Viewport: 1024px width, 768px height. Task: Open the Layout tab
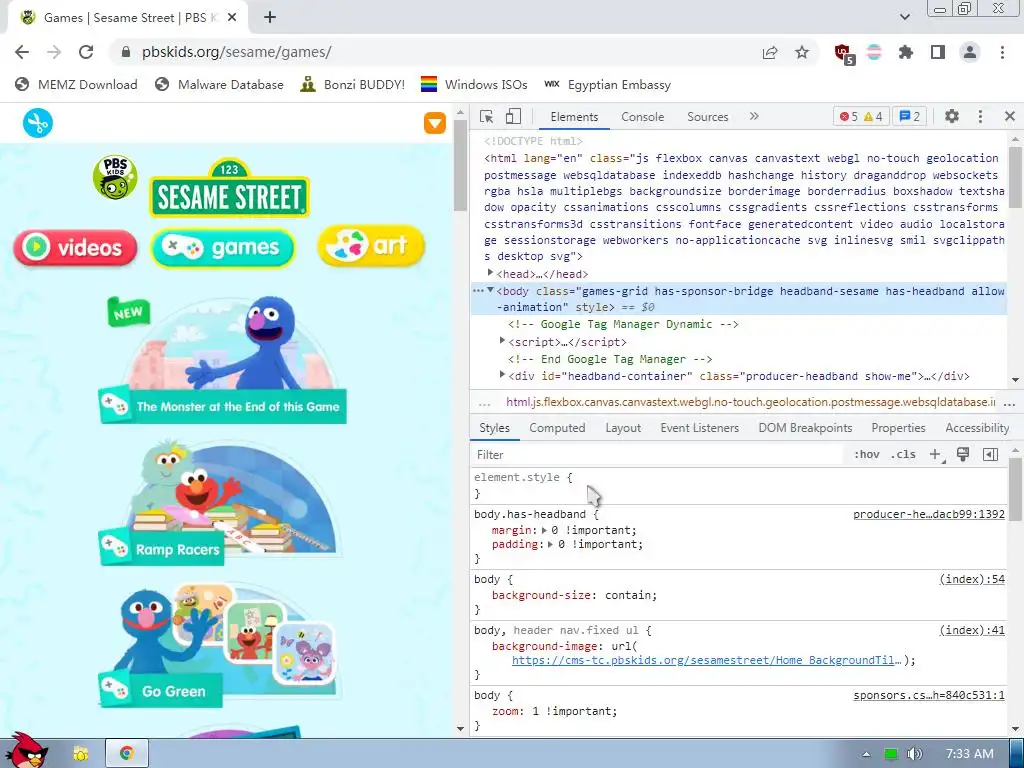pyautogui.click(x=623, y=428)
